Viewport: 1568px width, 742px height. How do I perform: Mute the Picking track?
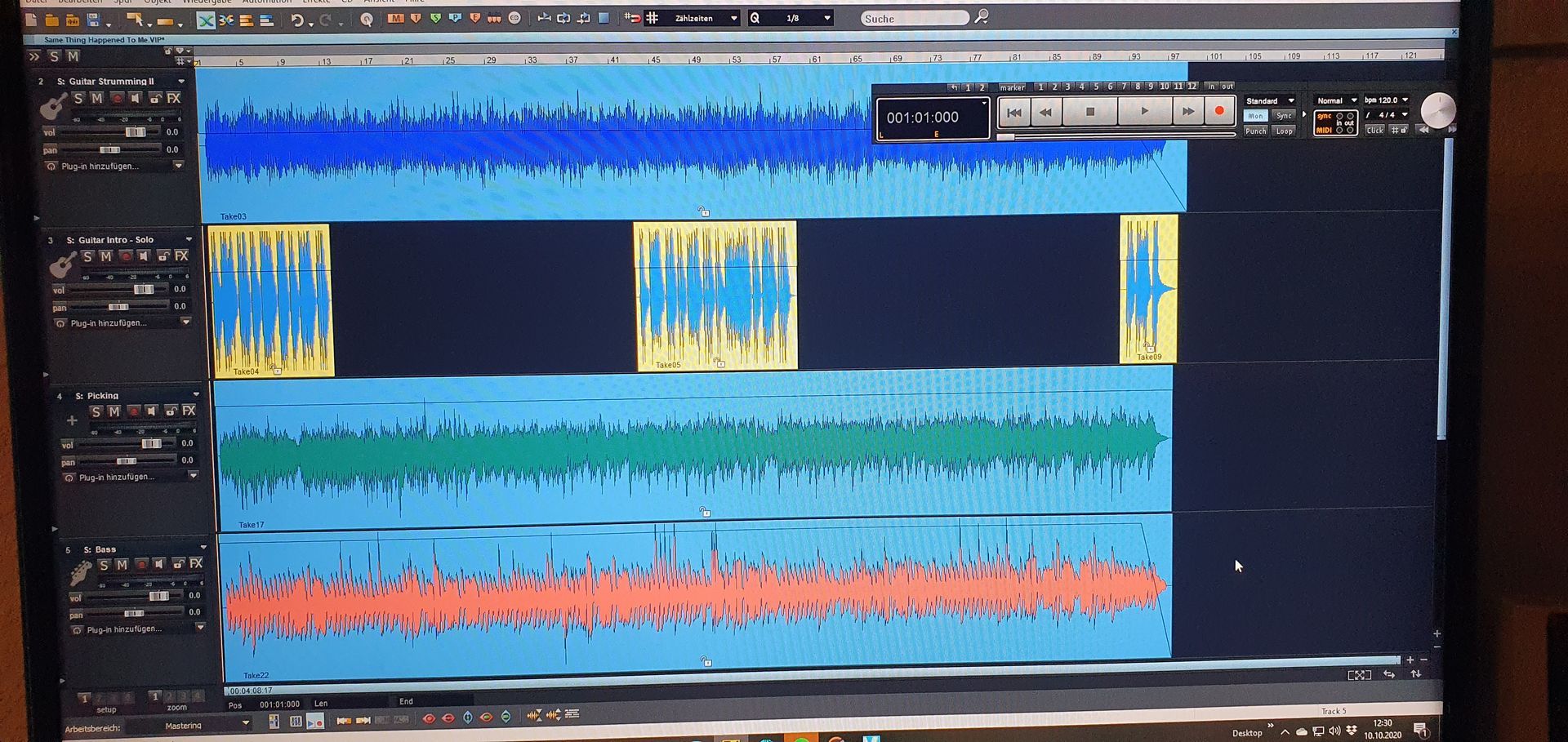coord(114,411)
